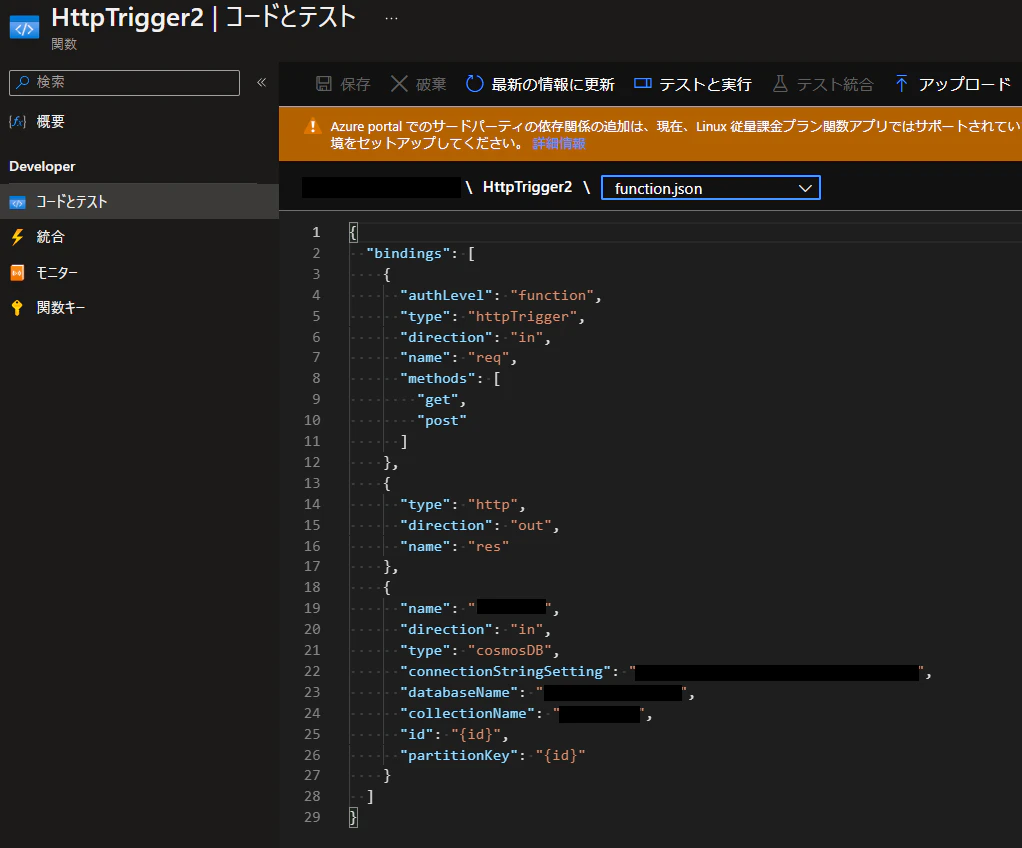The image size is (1022, 848).
Task: Click アップロード upload label
Action: point(965,84)
